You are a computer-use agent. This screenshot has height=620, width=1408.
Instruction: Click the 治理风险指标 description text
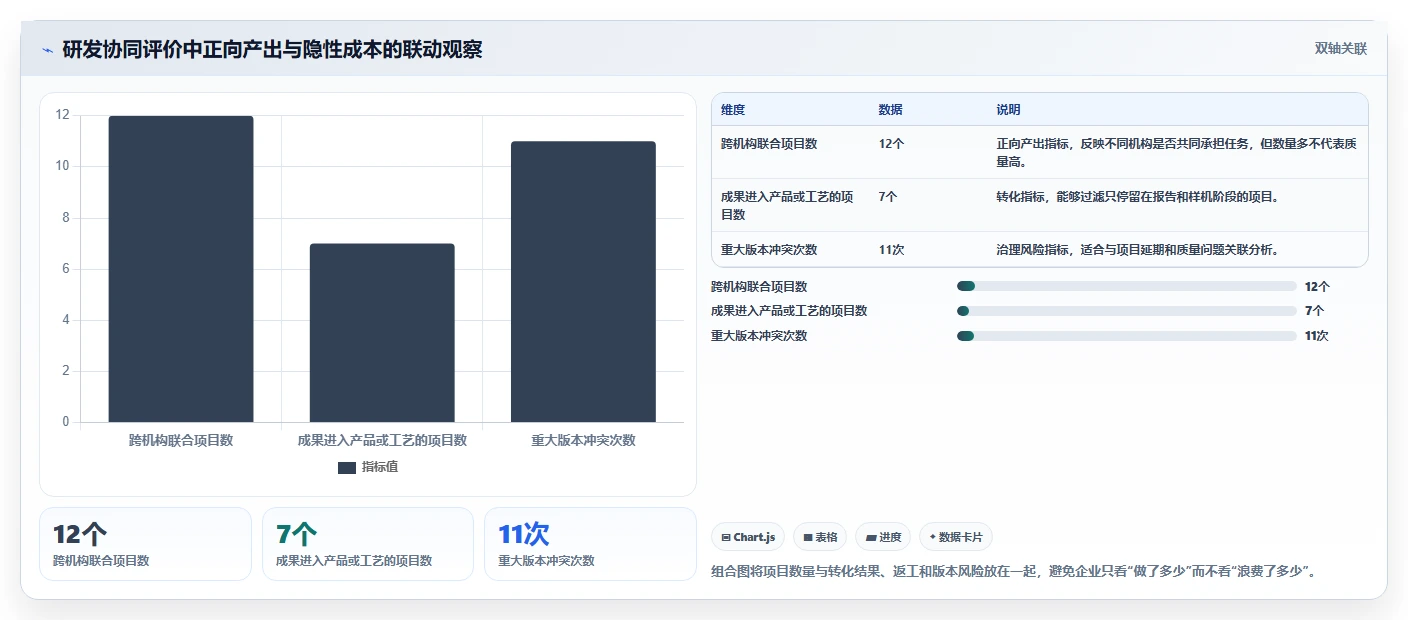pyautogui.click(x=1138, y=250)
